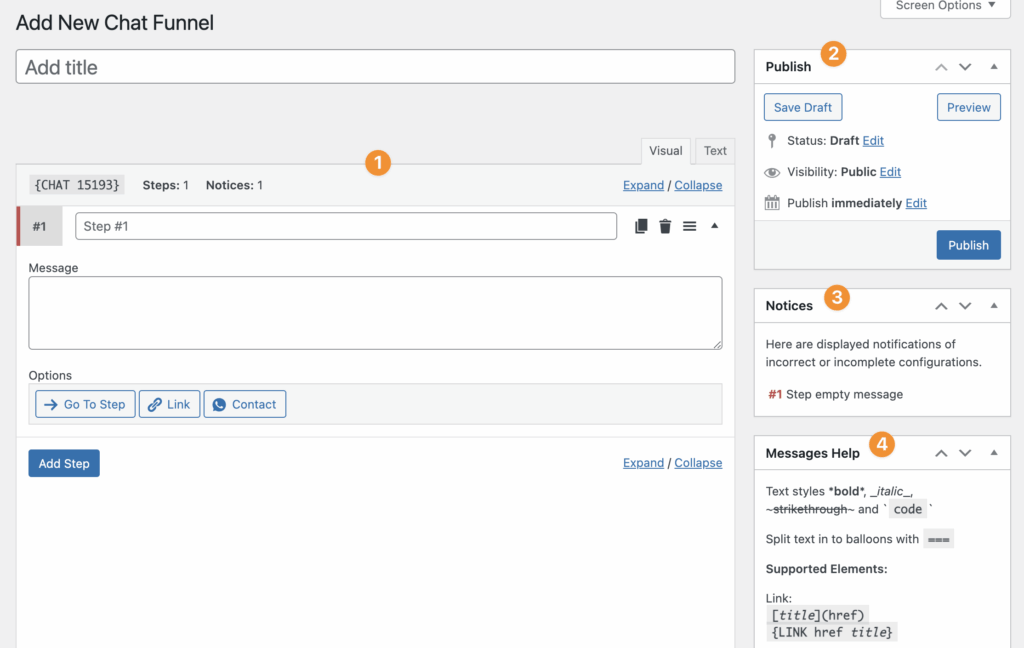Add a Go To Step option
This screenshot has width=1024, height=648.
coord(85,404)
